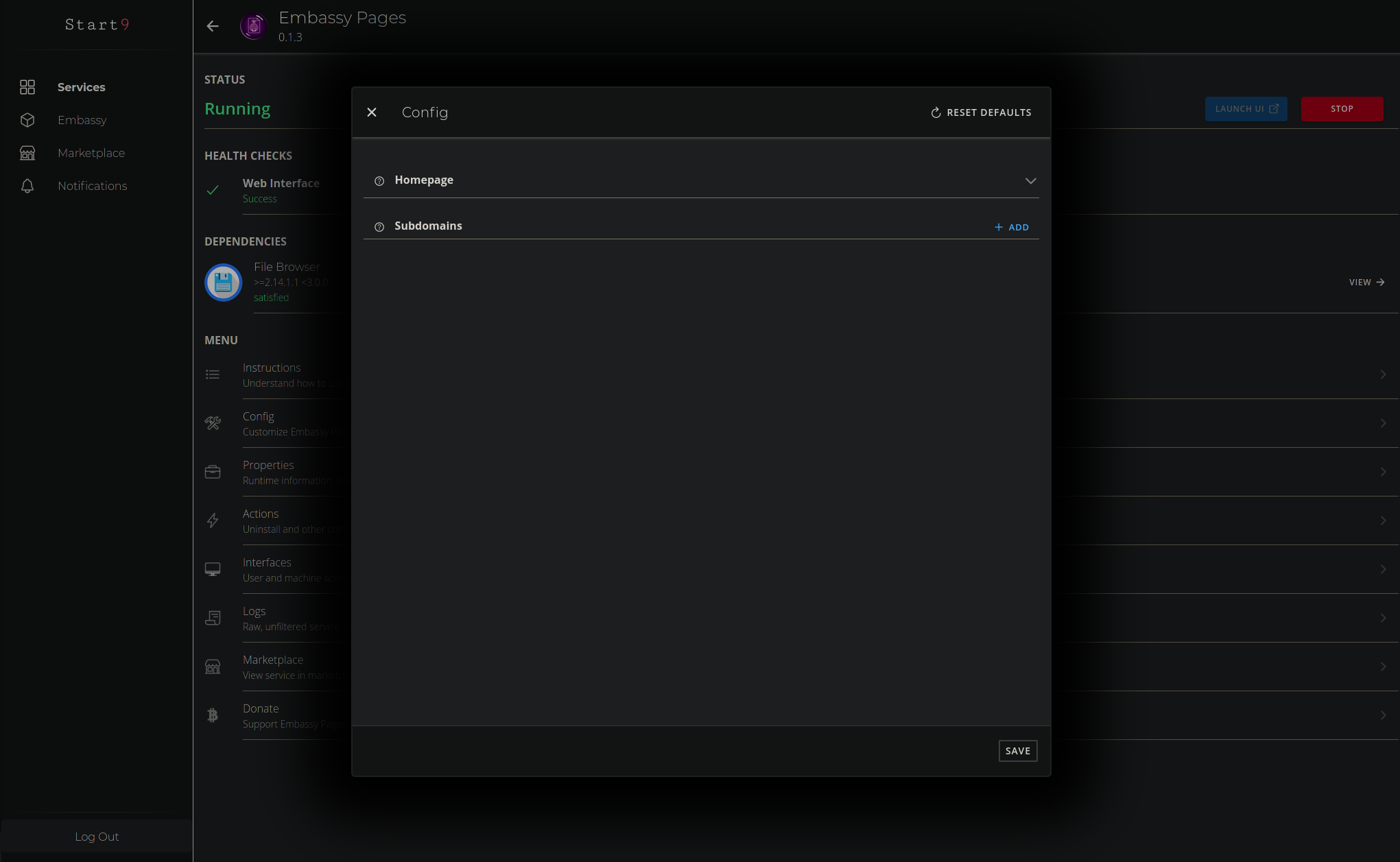Click the Homepage help question-mark icon

(379, 181)
